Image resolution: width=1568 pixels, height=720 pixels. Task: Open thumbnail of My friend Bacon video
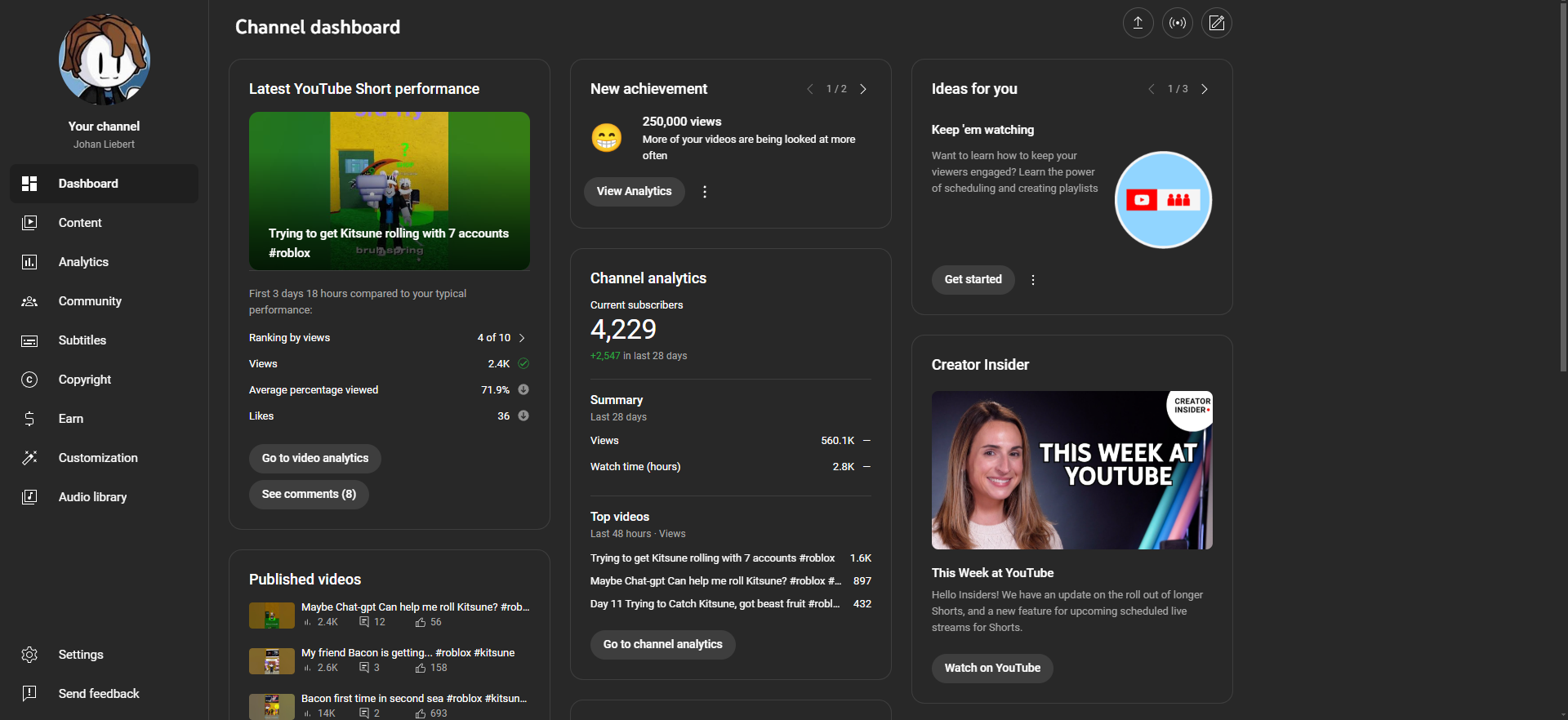coord(272,661)
